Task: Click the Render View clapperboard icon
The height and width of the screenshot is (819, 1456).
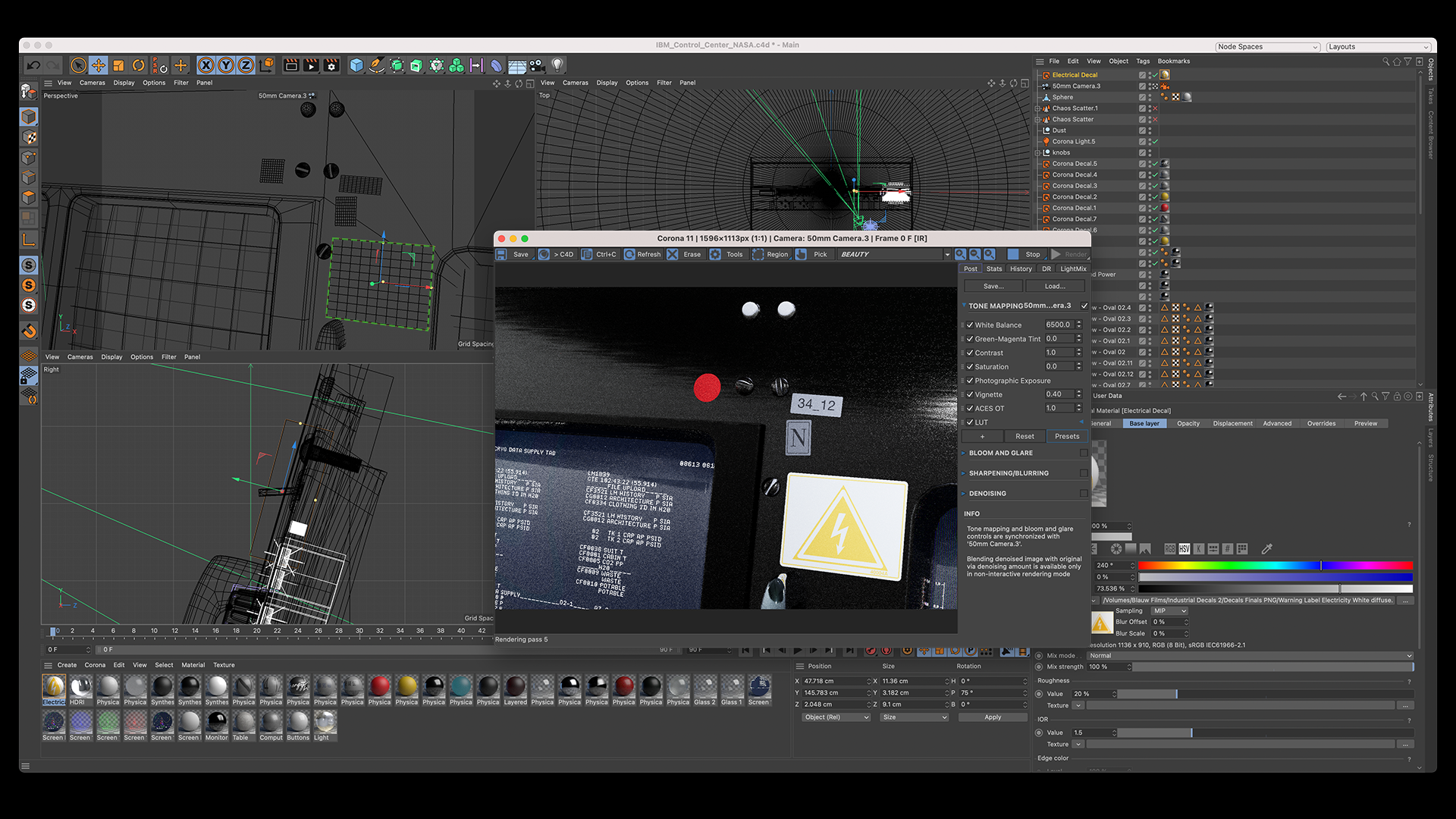Action: (291, 65)
